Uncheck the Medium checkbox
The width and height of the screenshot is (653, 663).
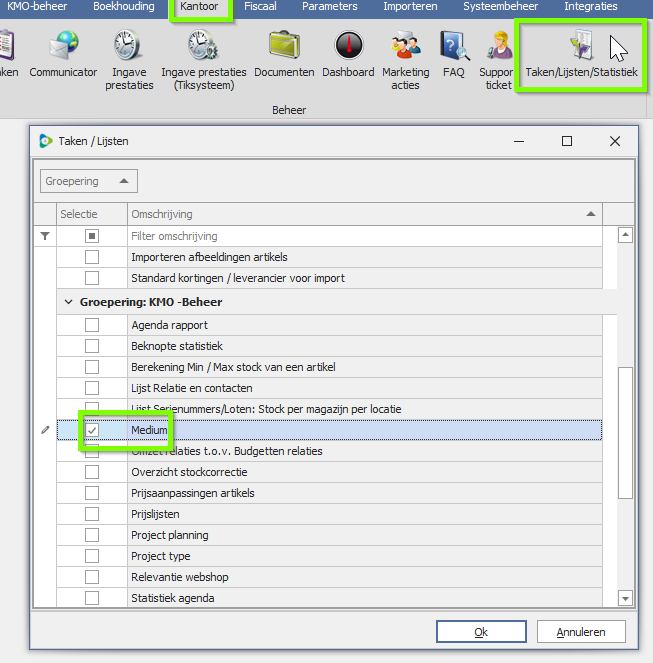point(92,430)
